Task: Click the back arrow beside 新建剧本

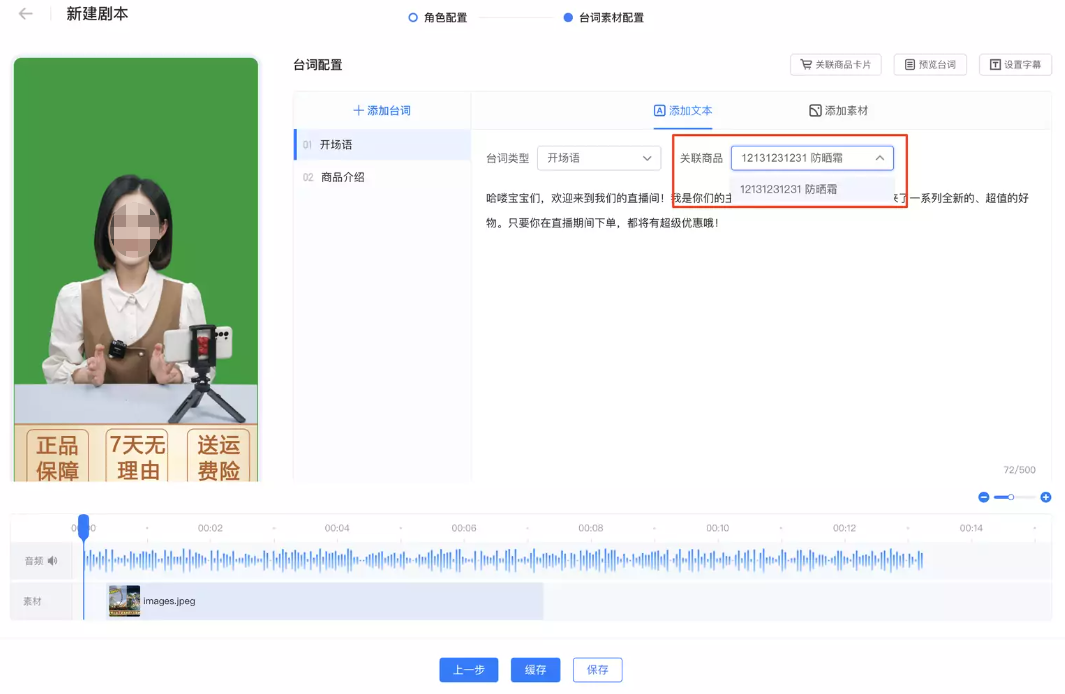Action: click(25, 15)
